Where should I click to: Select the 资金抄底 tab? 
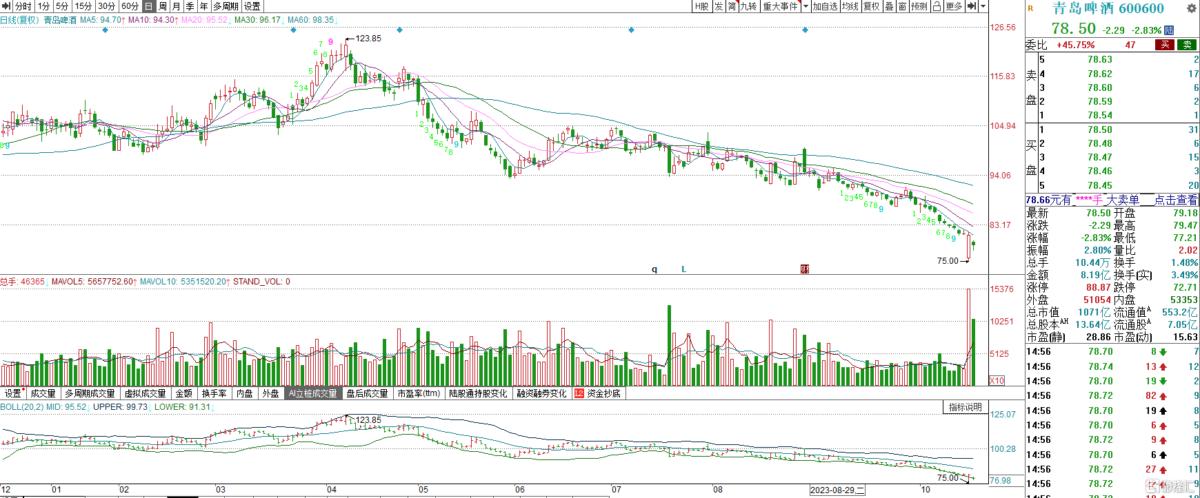pos(598,394)
